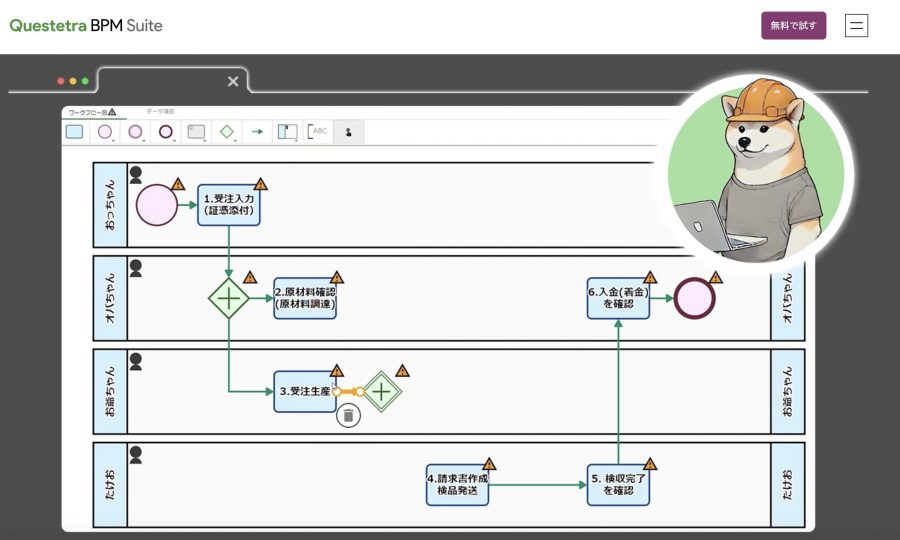
Task: Switch to the データ項目 tab
Action: click(x=160, y=111)
